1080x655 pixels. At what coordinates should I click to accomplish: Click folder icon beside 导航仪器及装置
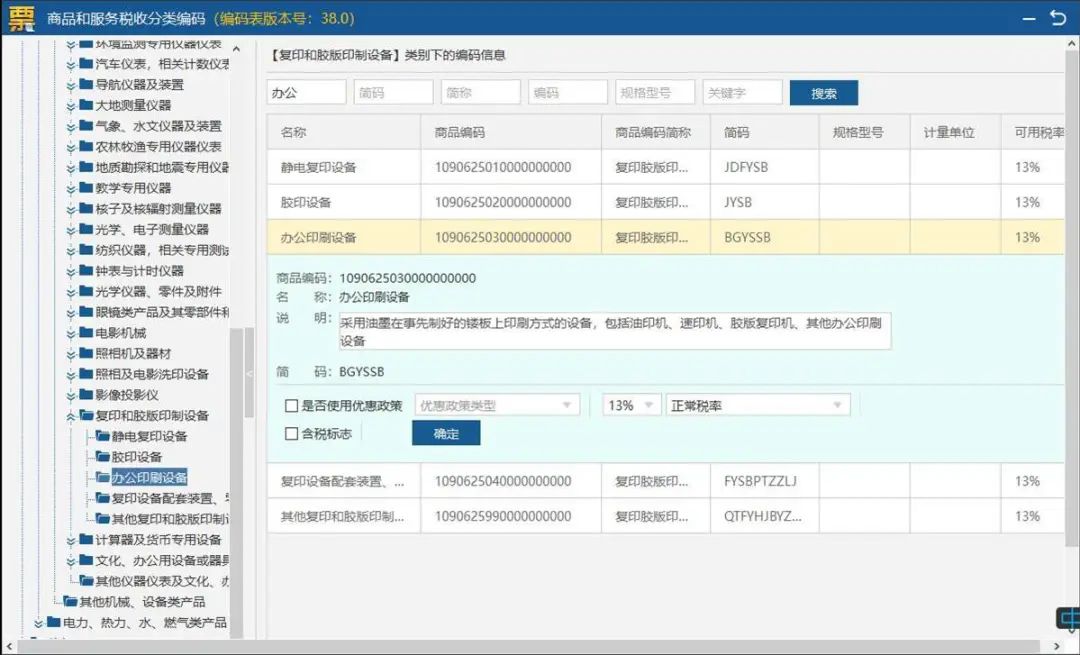(x=86, y=85)
